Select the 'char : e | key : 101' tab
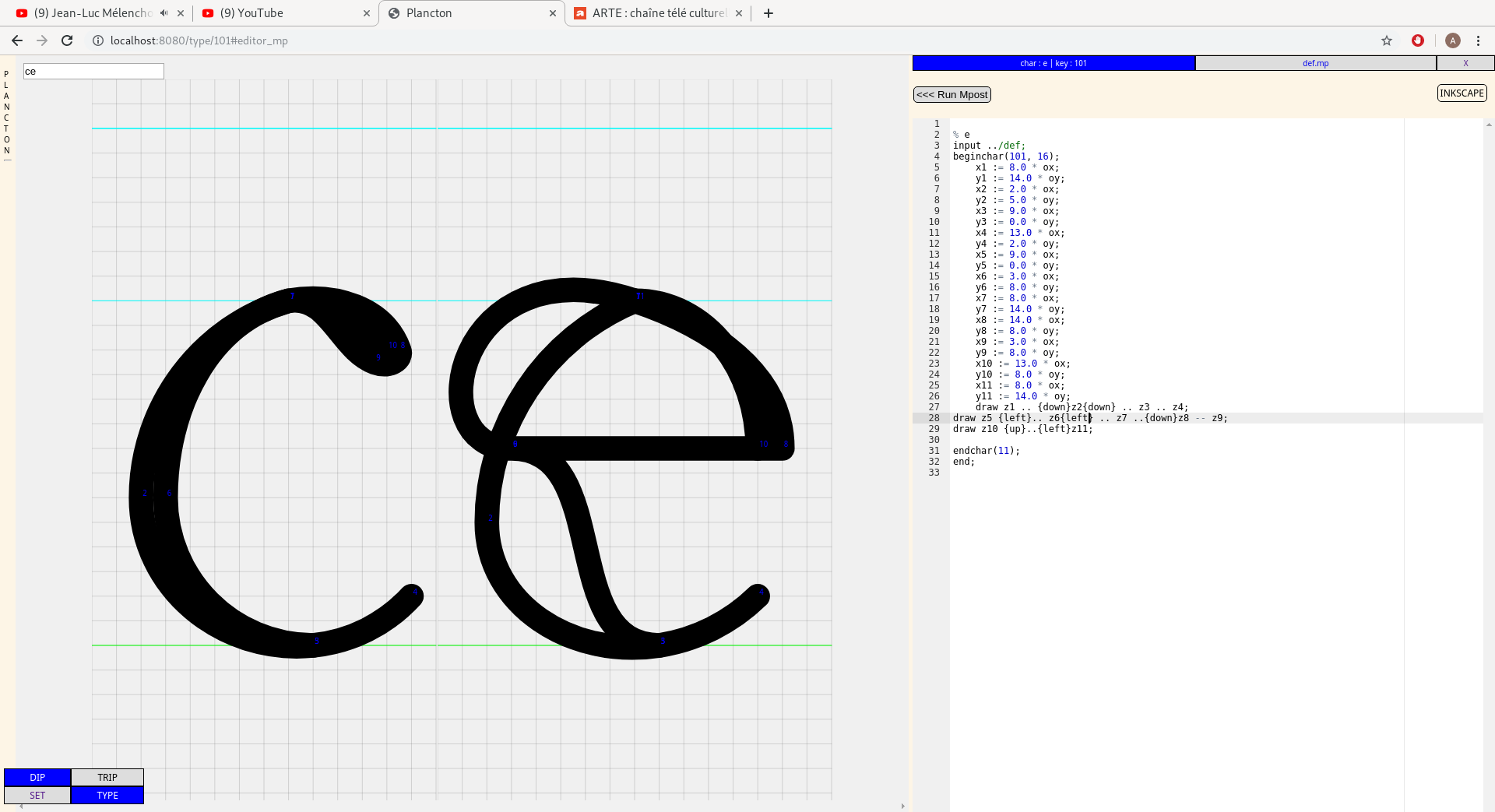 click(1053, 63)
